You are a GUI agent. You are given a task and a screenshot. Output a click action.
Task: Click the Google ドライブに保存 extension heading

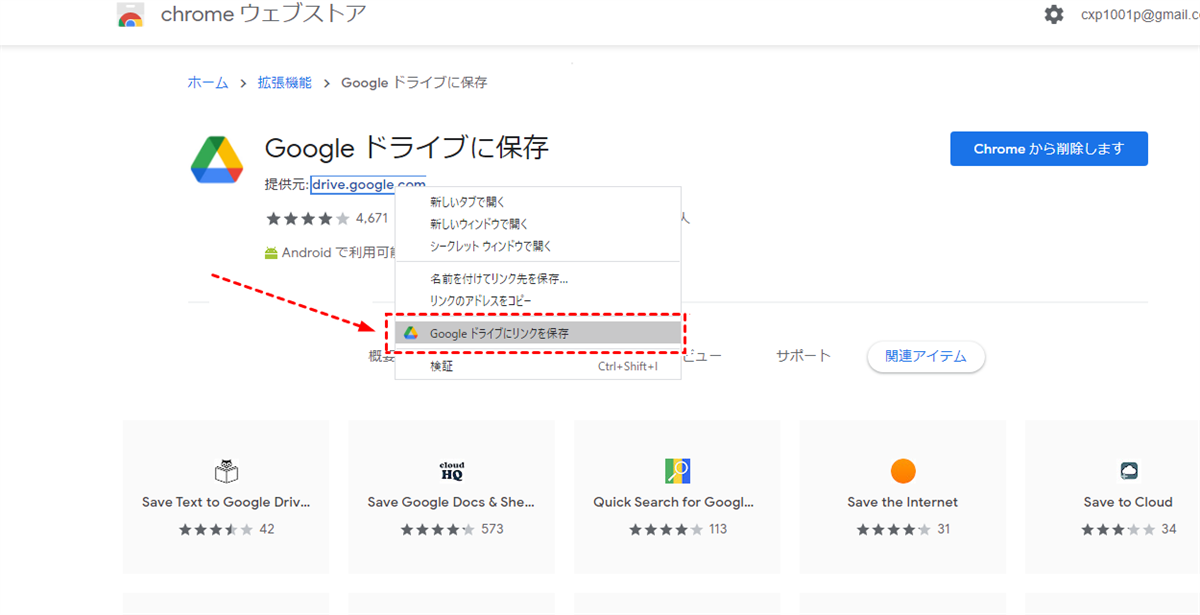tap(407, 149)
